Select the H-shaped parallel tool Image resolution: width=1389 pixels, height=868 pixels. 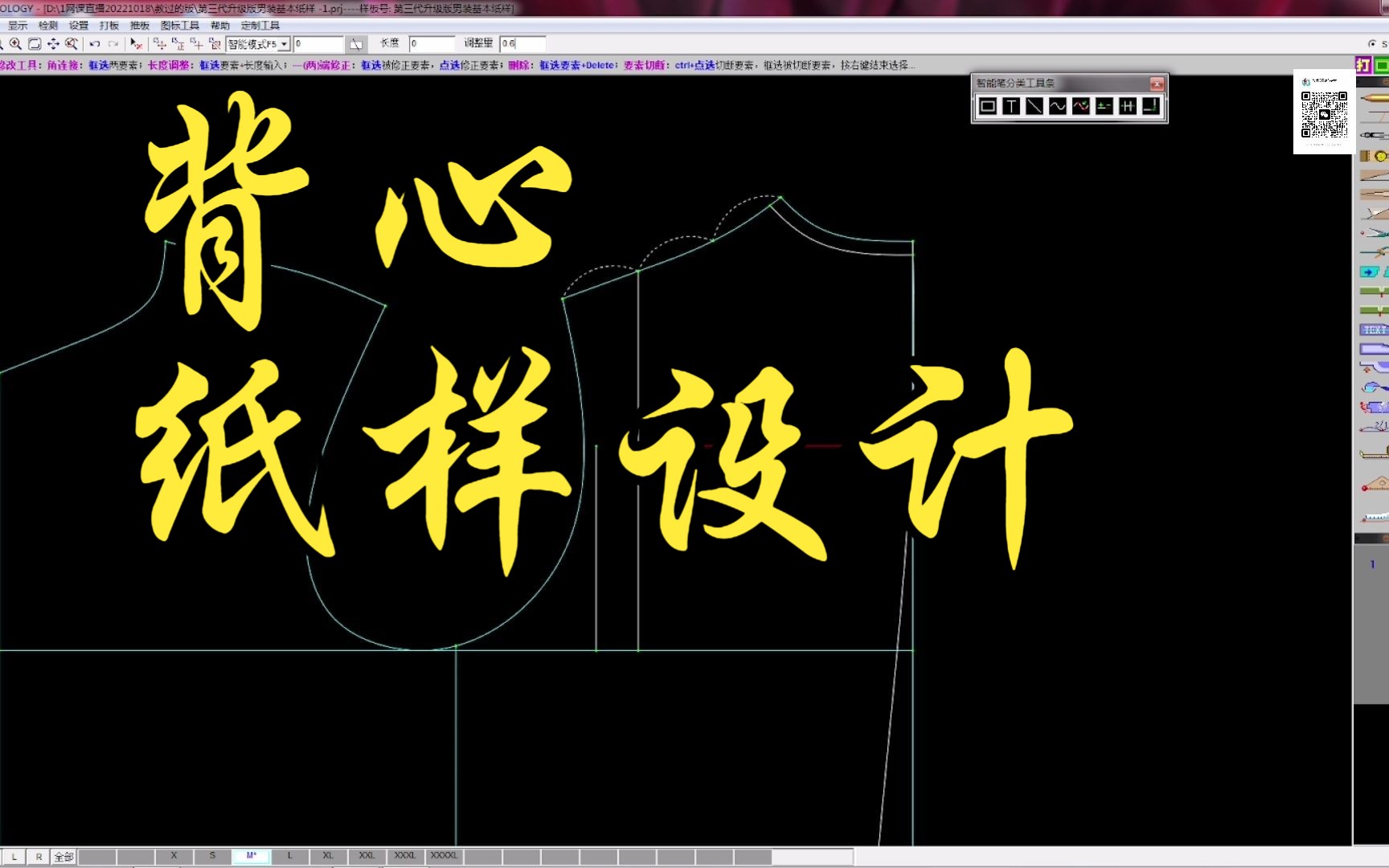pos(1128,106)
